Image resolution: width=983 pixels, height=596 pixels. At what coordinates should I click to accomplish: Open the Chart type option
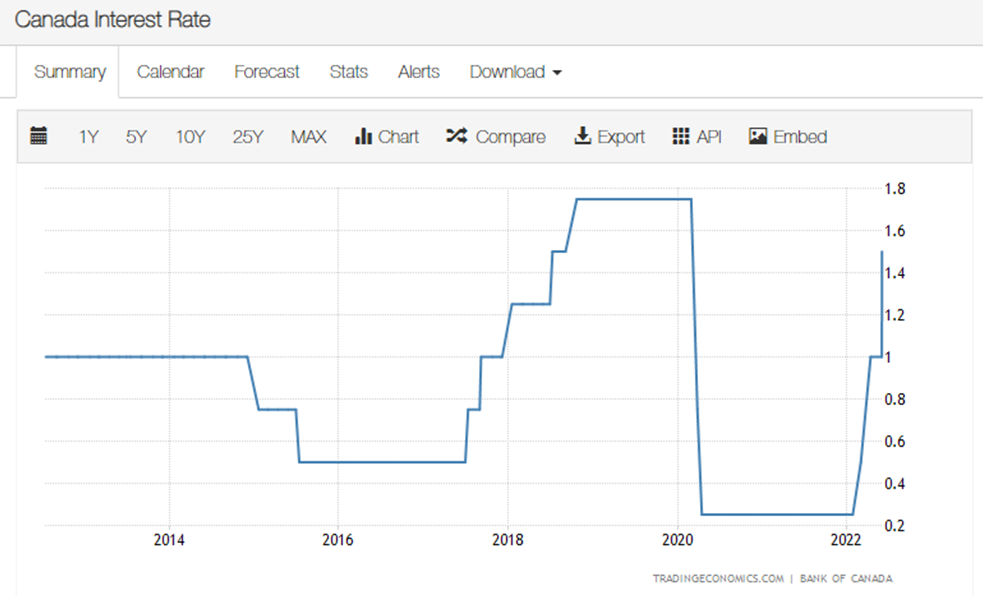[387, 136]
